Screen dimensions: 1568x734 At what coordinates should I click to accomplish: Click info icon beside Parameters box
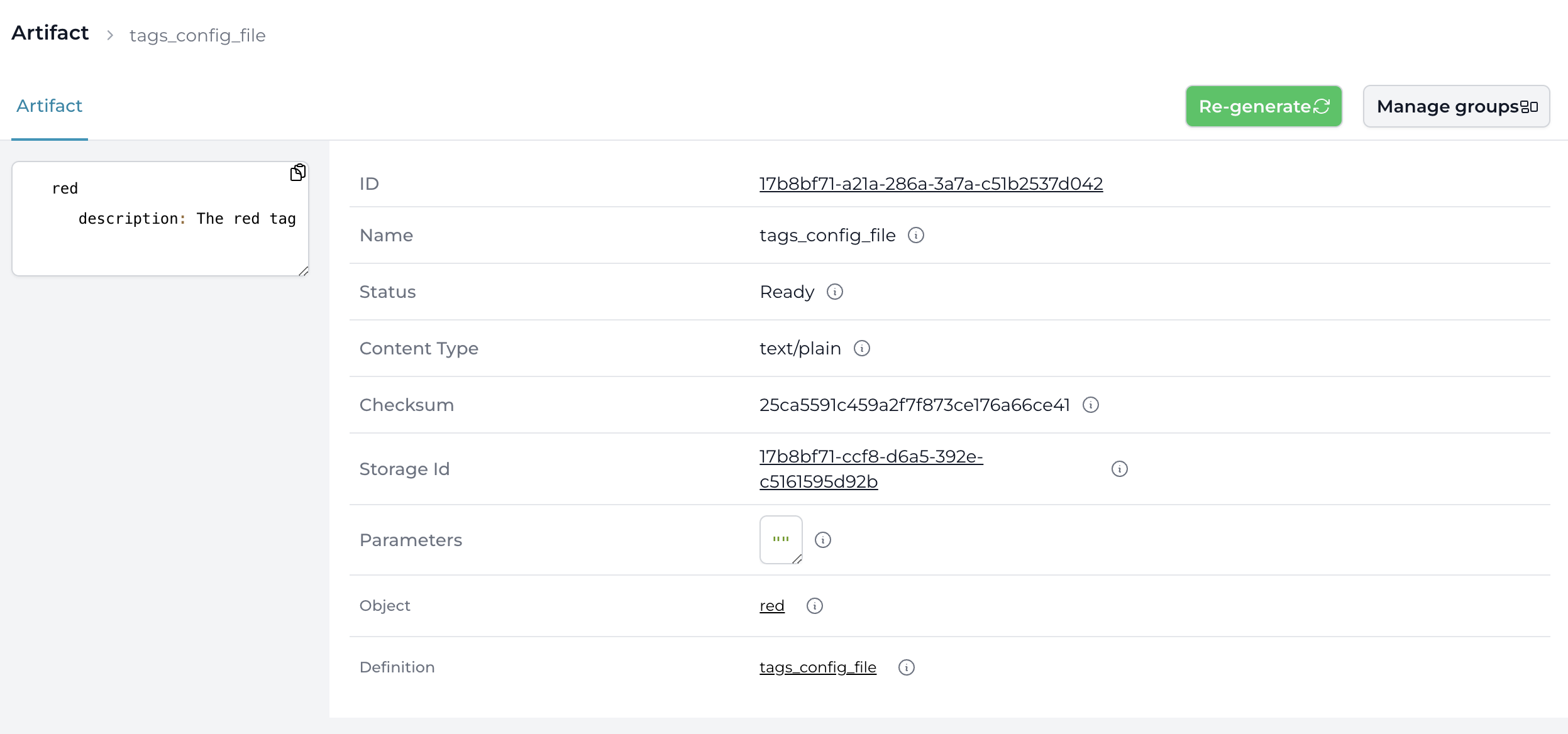822,540
